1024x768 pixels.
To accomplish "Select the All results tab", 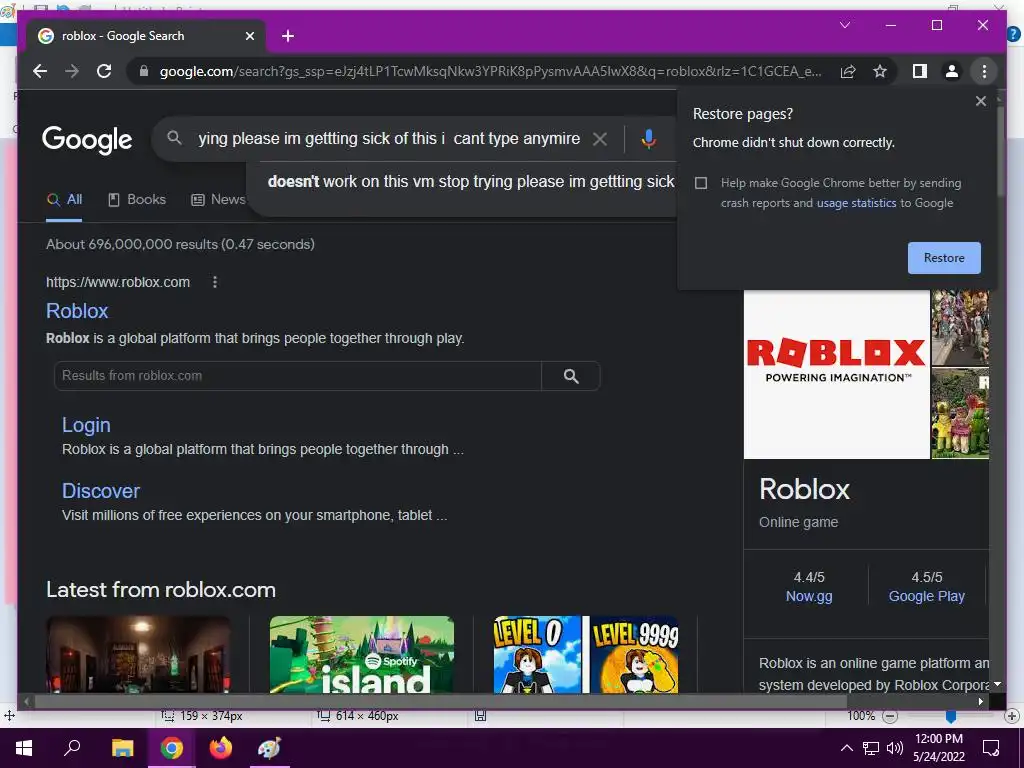I will (x=64, y=200).
